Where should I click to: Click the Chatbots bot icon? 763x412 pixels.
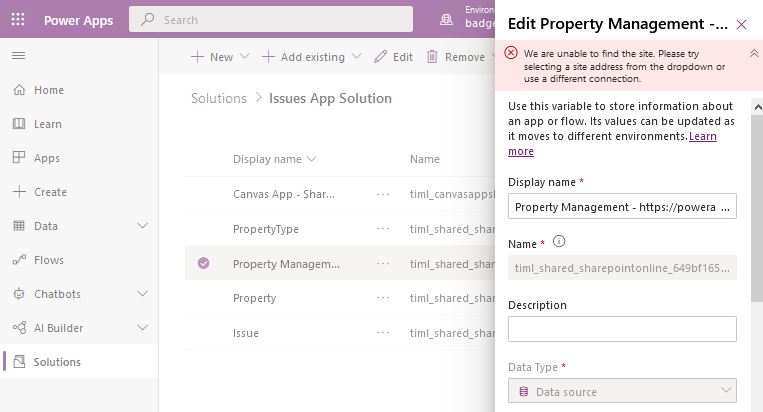click(x=19, y=294)
